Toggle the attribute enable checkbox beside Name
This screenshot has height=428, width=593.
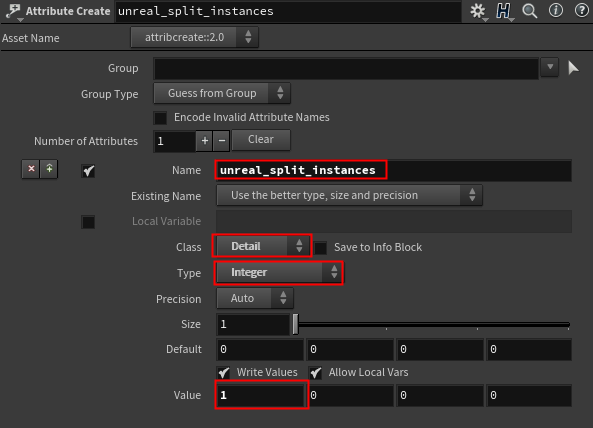pos(88,171)
